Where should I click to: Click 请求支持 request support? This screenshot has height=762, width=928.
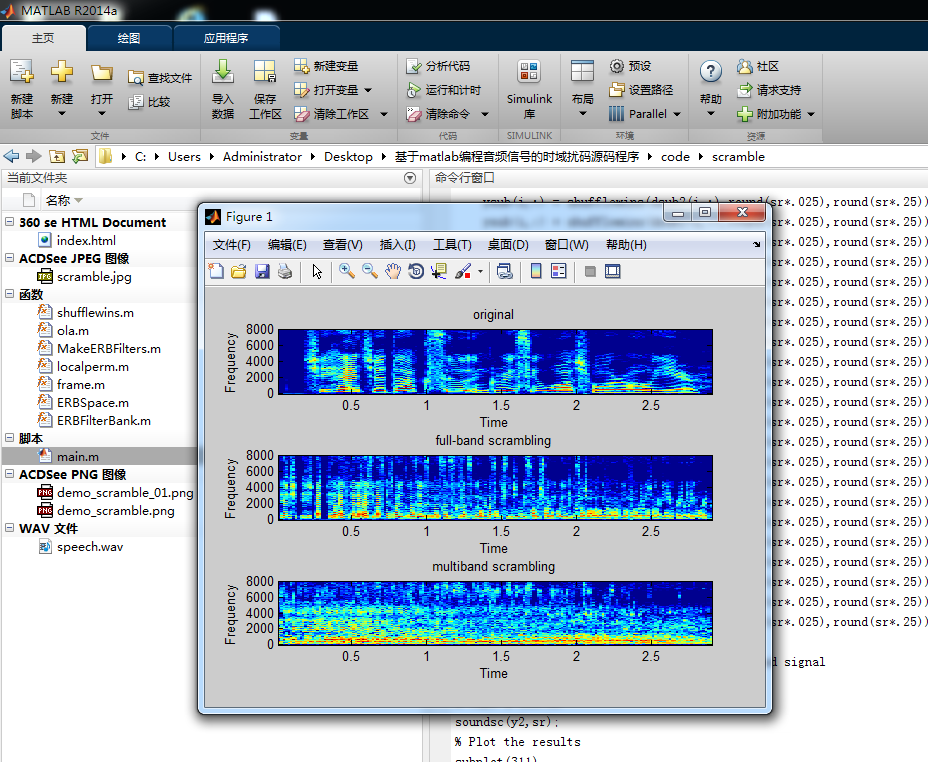point(769,90)
